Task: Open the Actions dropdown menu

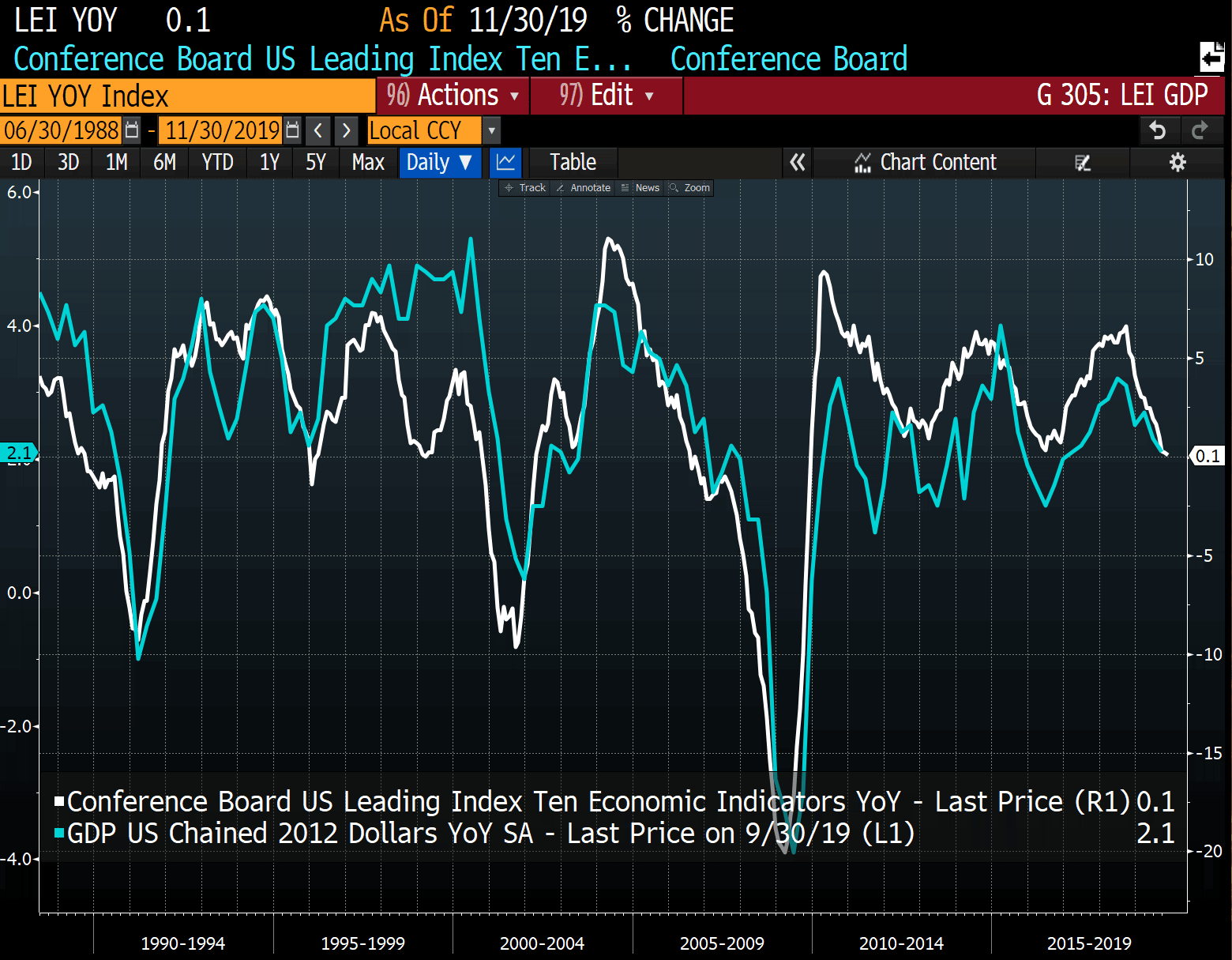Action: (453, 96)
